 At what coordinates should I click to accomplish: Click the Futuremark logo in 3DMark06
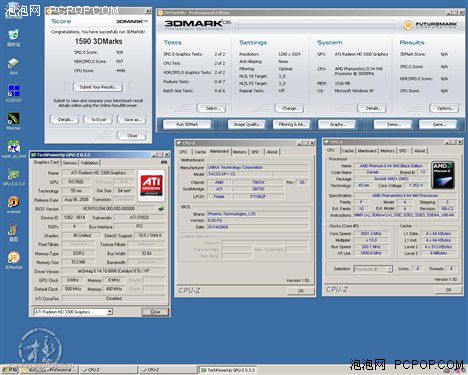tap(430, 25)
